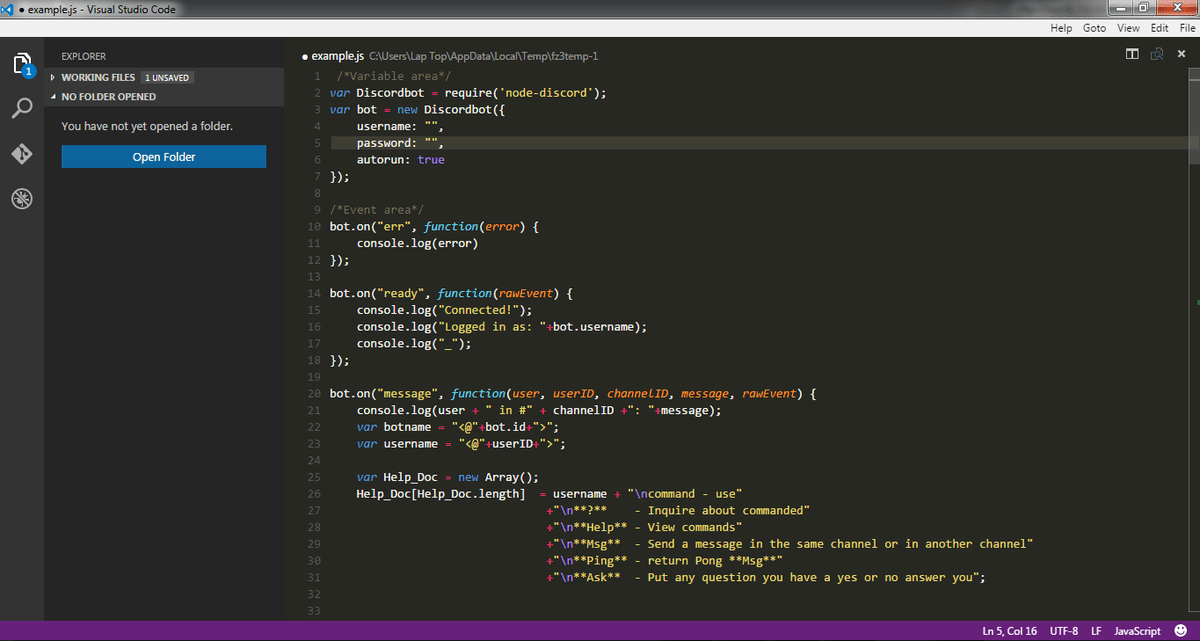
Task: Send feedback via smiley icon
Action: tap(1181, 631)
